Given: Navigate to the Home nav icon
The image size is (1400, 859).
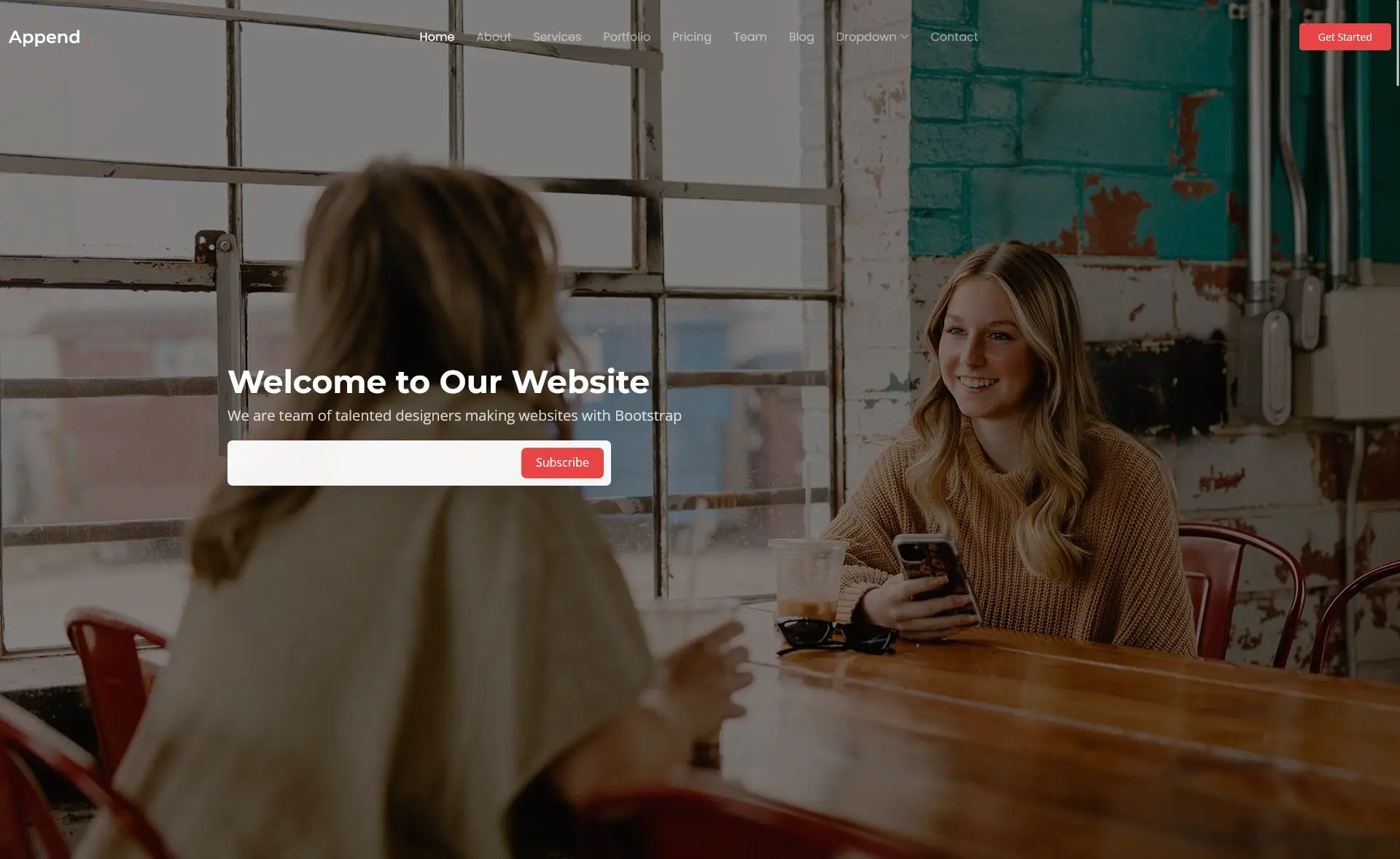Looking at the screenshot, I should (436, 37).
